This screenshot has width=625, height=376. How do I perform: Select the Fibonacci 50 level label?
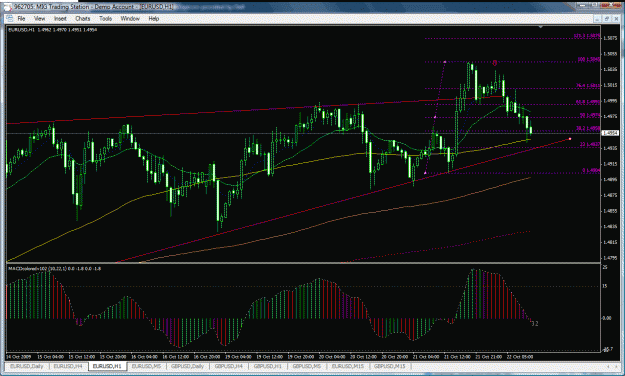(x=590, y=116)
